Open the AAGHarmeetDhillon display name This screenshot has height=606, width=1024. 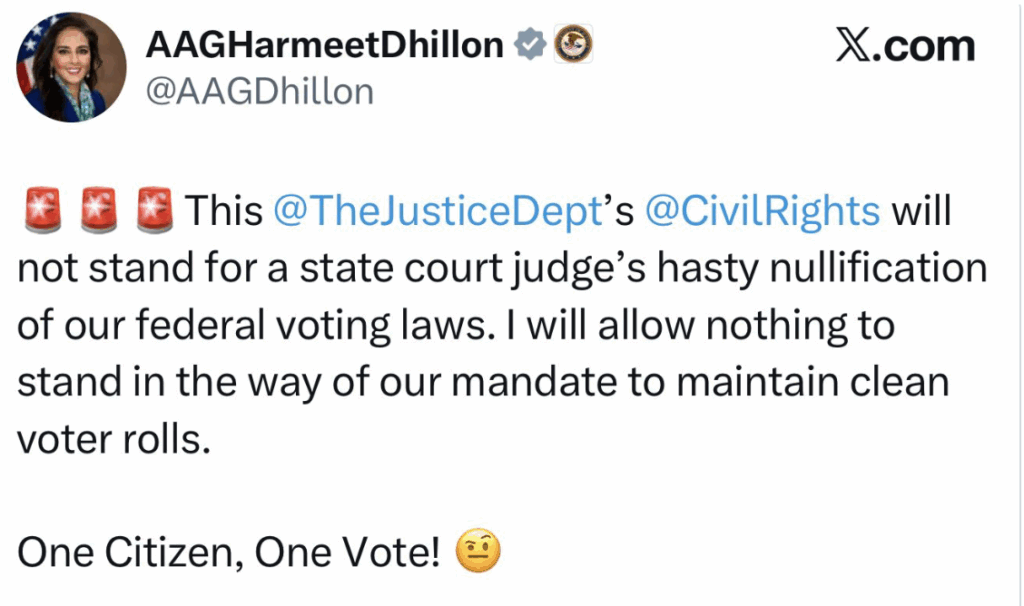(327, 45)
